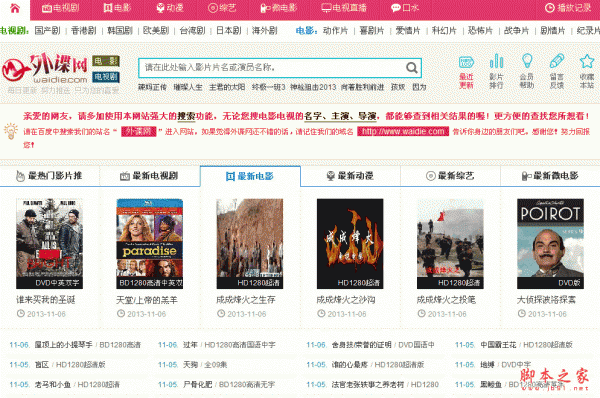Select 韩国剧 TV category
This screenshot has height=398, width=600.
120,31
